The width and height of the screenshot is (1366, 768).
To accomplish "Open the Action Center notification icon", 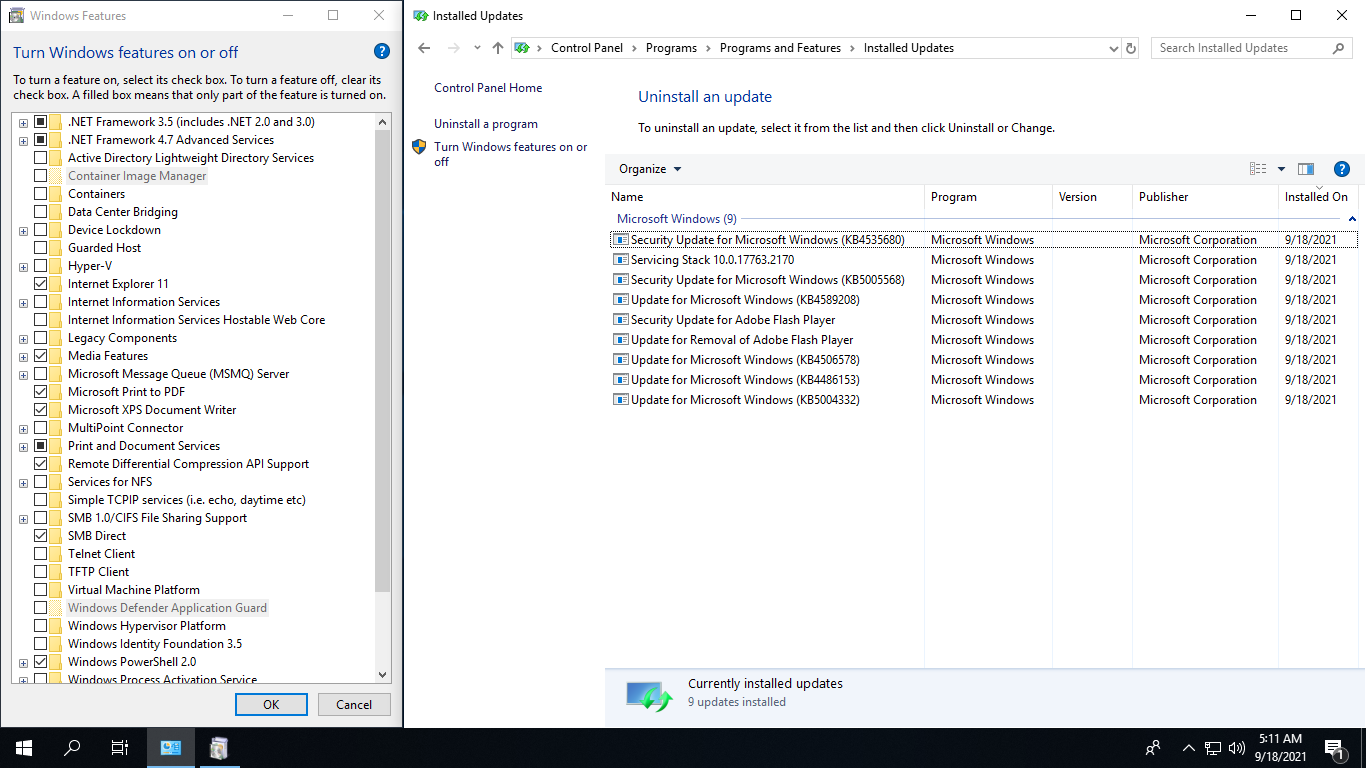I will point(1333,747).
